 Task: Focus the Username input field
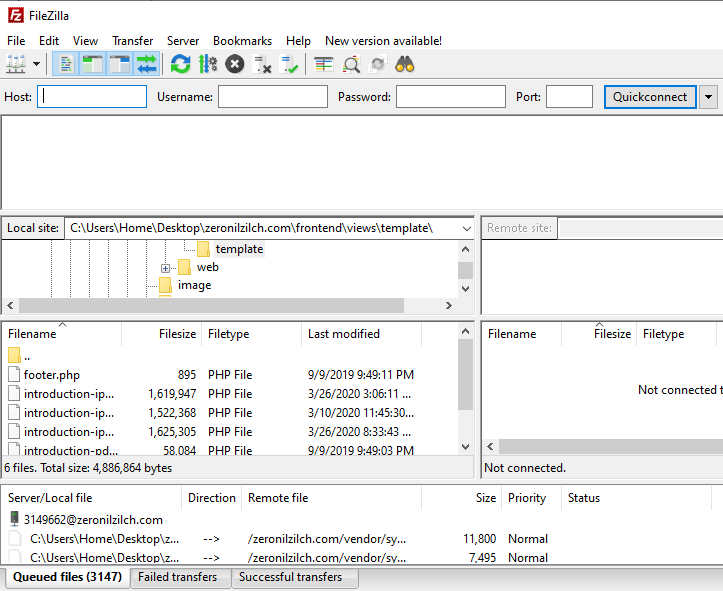coord(273,96)
